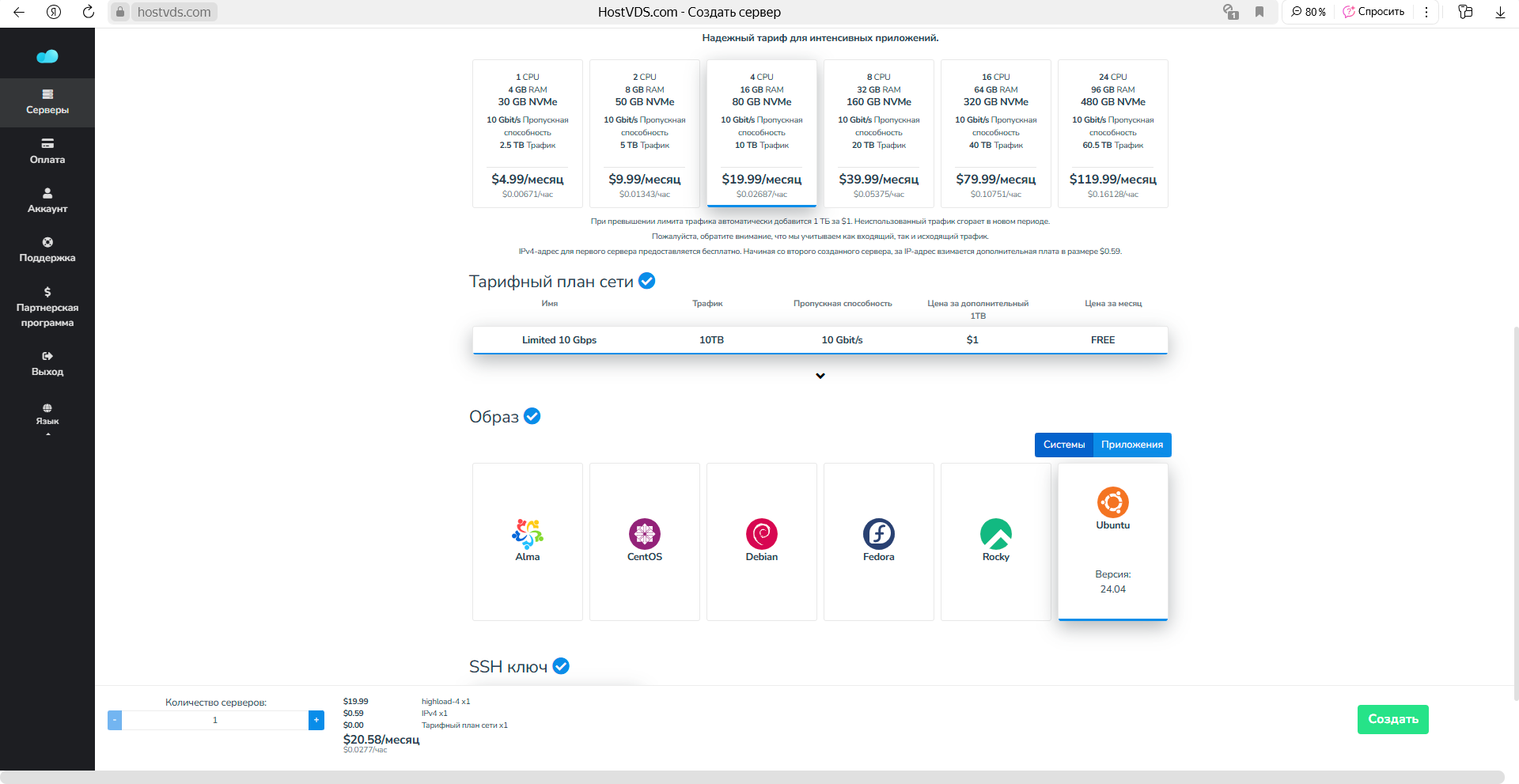Image resolution: width=1519 pixels, height=784 pixels.
Task: Open Ubuntu version 24.04 selector
Action: pyautogui.click(x=1113, y=589)
